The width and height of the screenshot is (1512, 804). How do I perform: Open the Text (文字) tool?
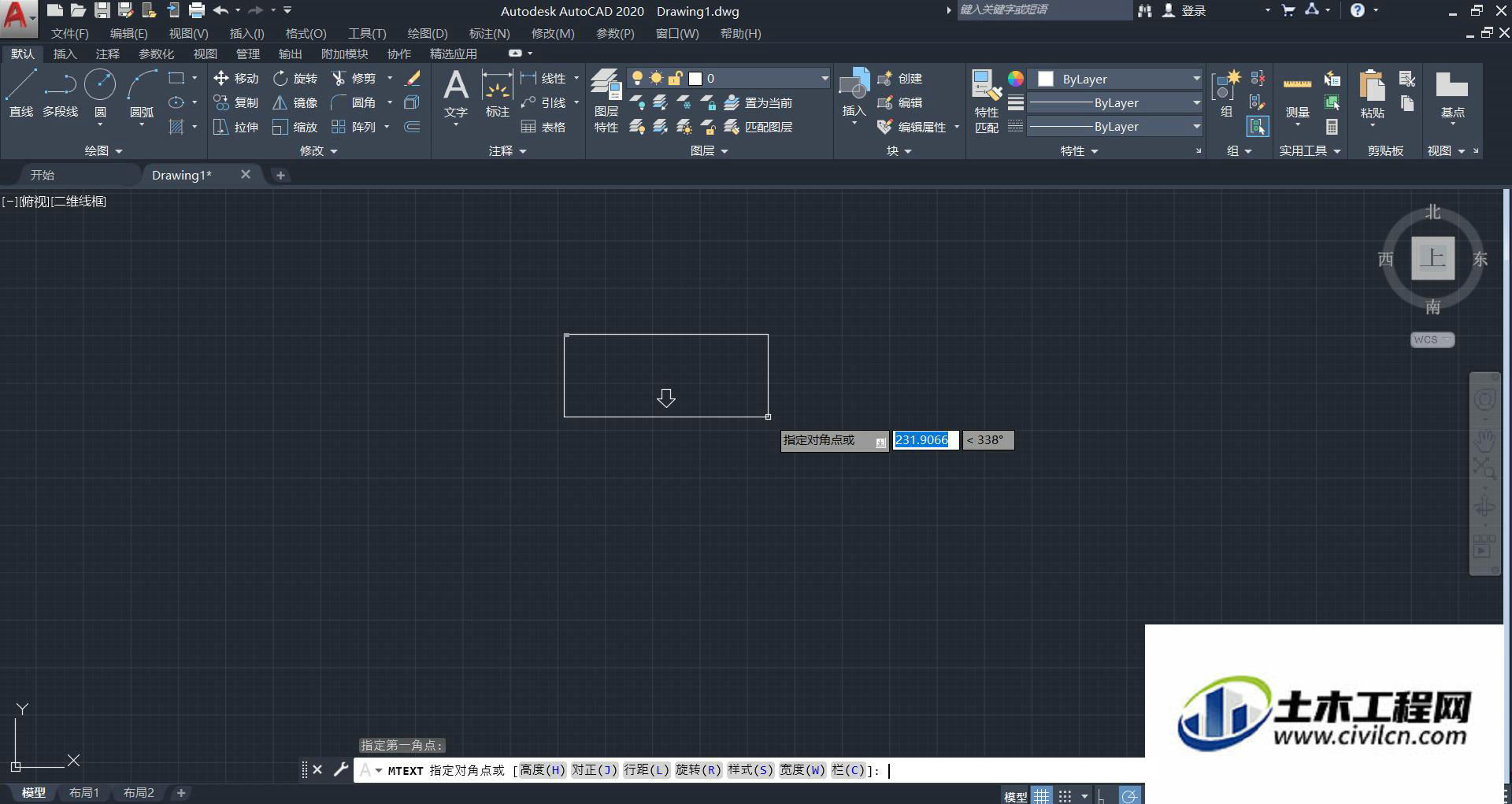tap(455, 93)
